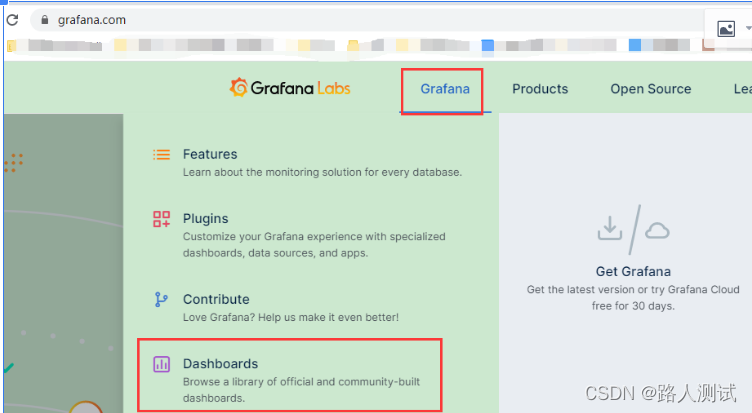Click the cloud icon above Get Grafana
752x413 pixels.
point(657,231)
